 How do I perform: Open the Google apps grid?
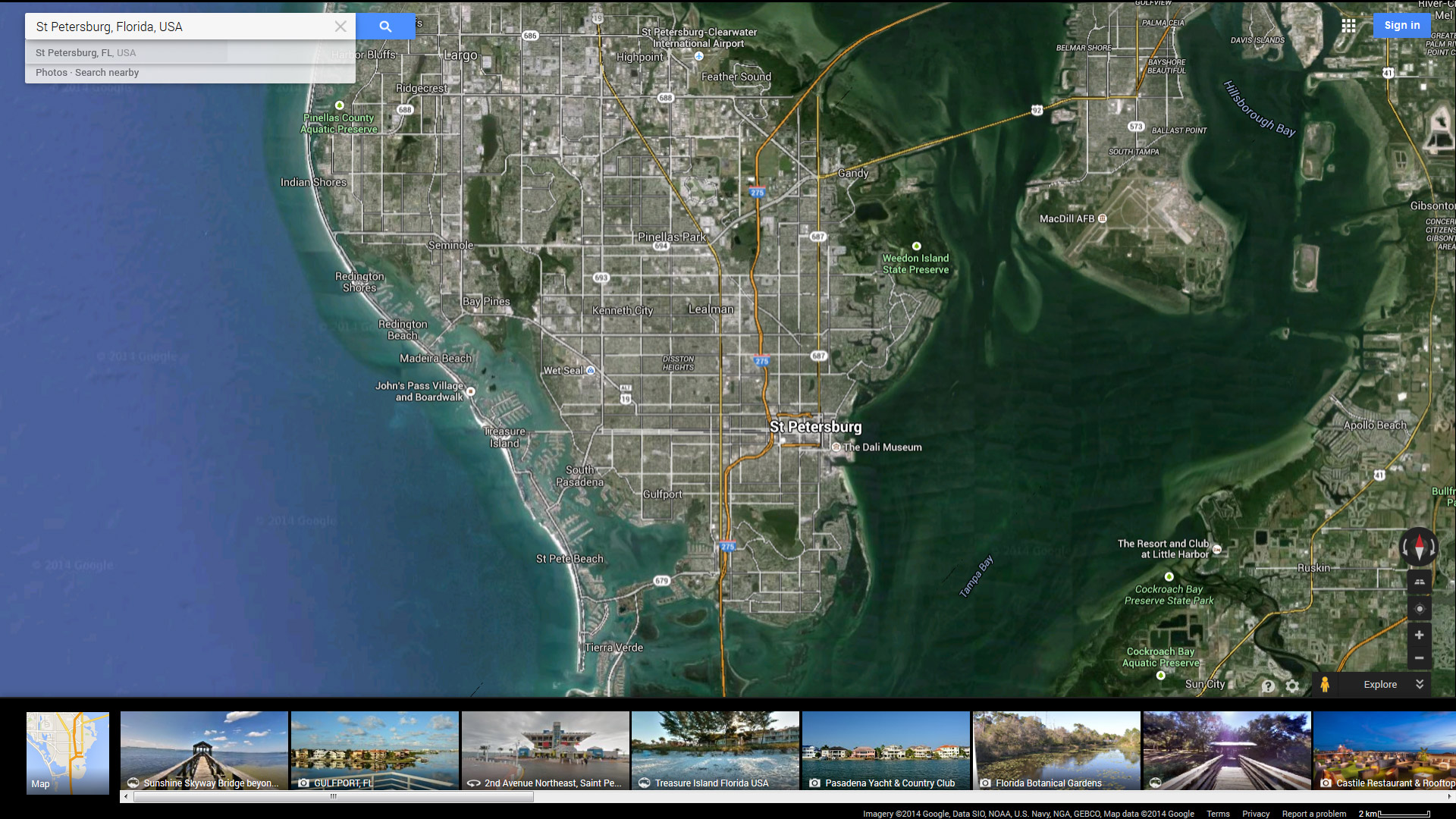tap(1348, 26)
